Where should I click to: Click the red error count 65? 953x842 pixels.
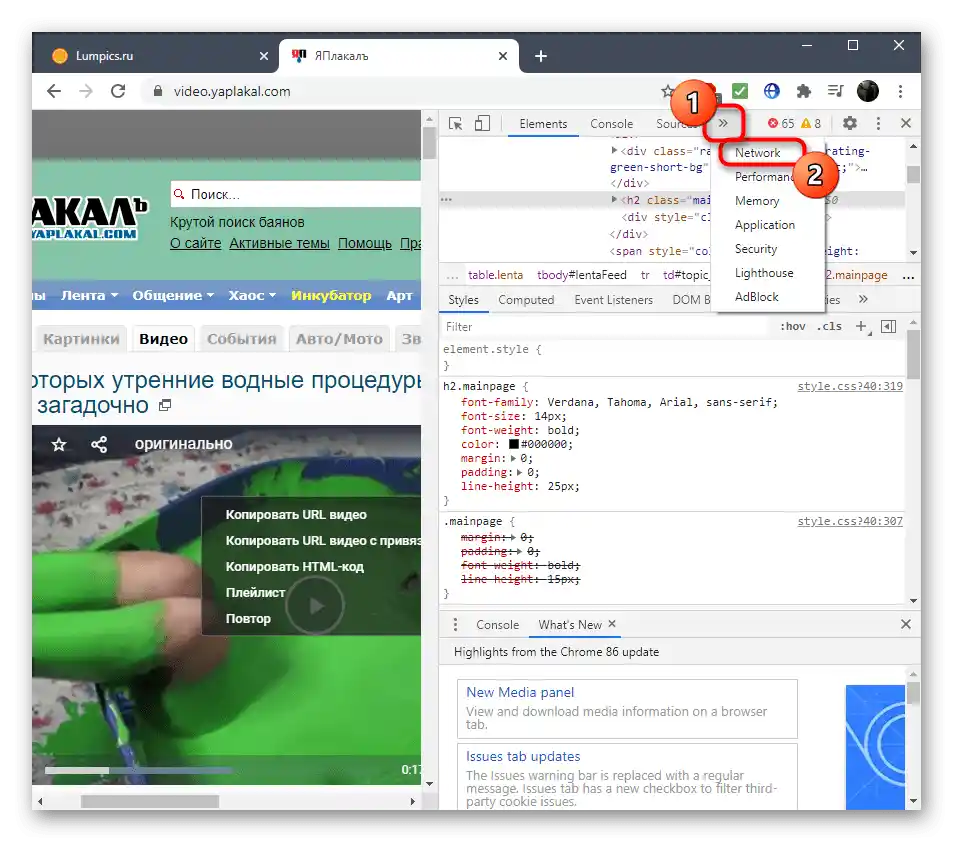click(781, 123)
